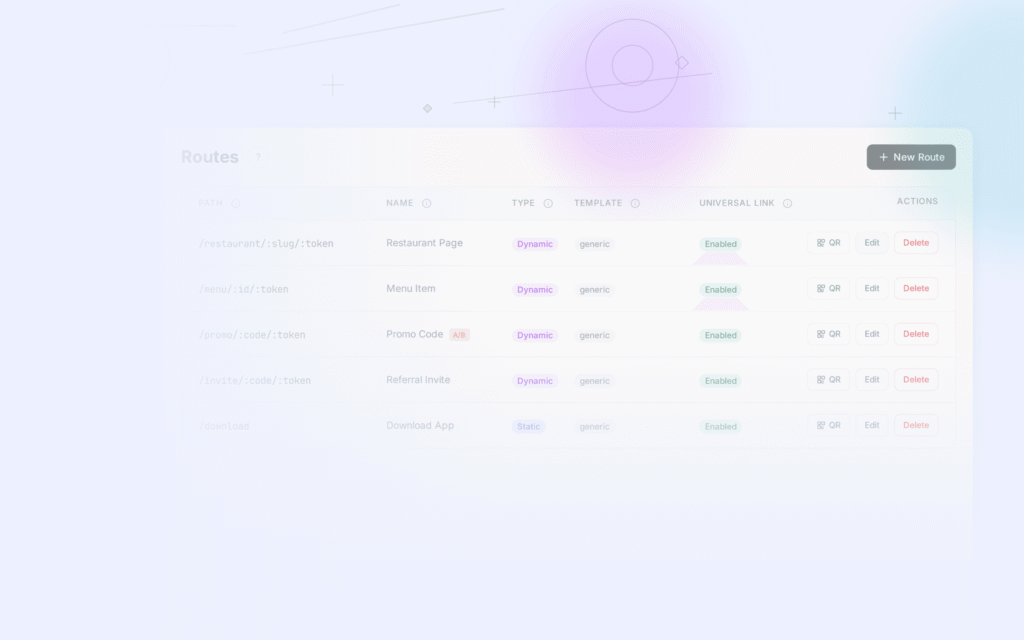Delete the Menu Item route
The width and height of the screenshot is (1024, 640).
point(916,289)
